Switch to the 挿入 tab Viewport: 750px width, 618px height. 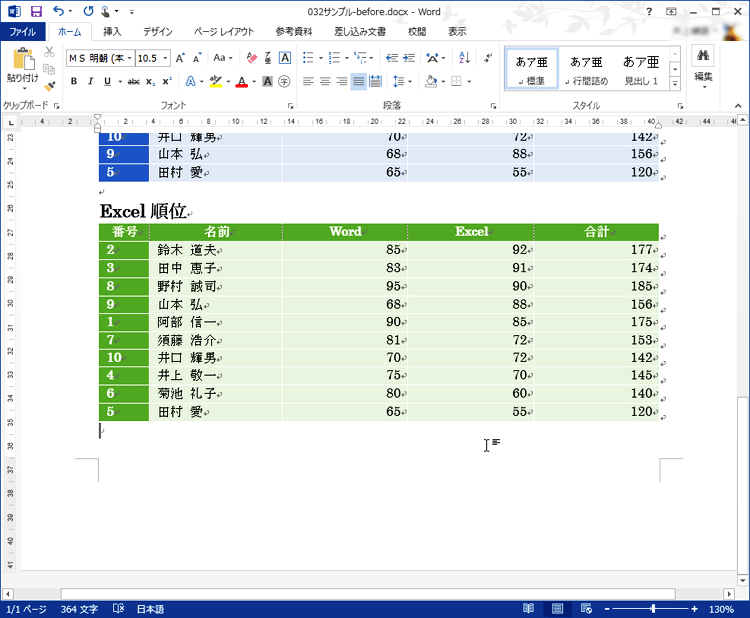coord(112,32)
